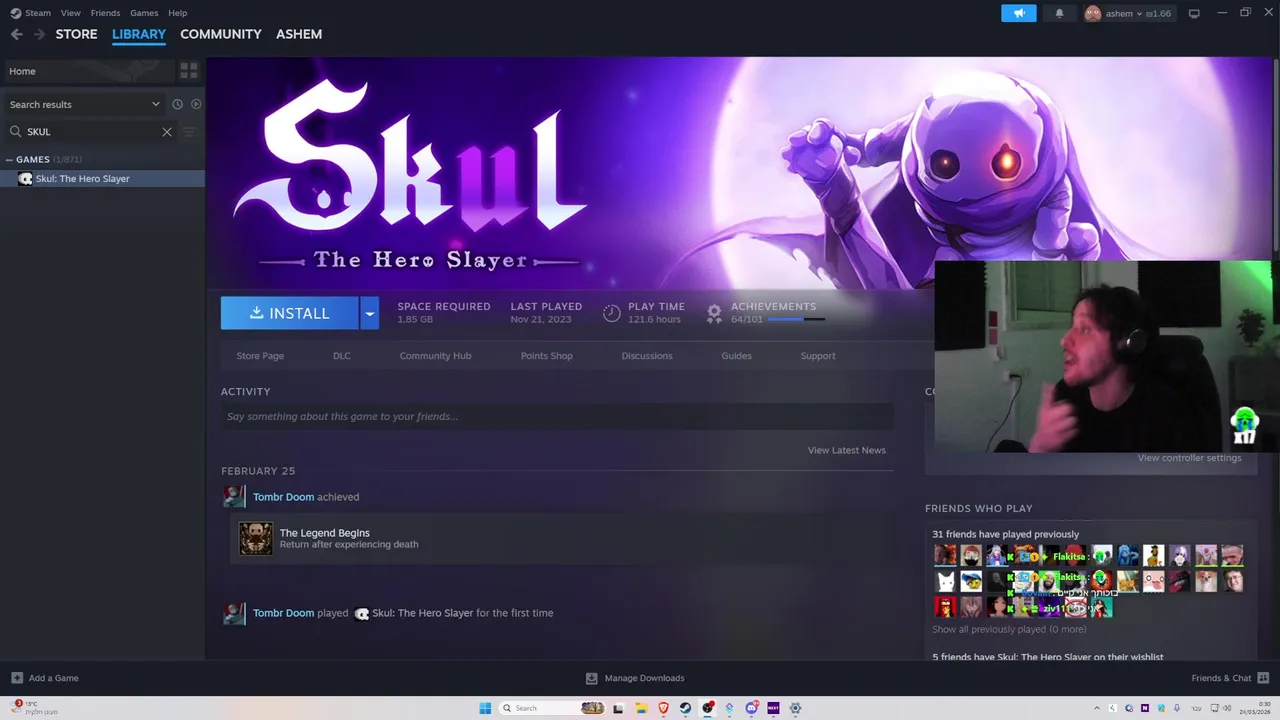Click the Steam icon in the taskbar
The image size is (1280, 720).
[685, 708]
